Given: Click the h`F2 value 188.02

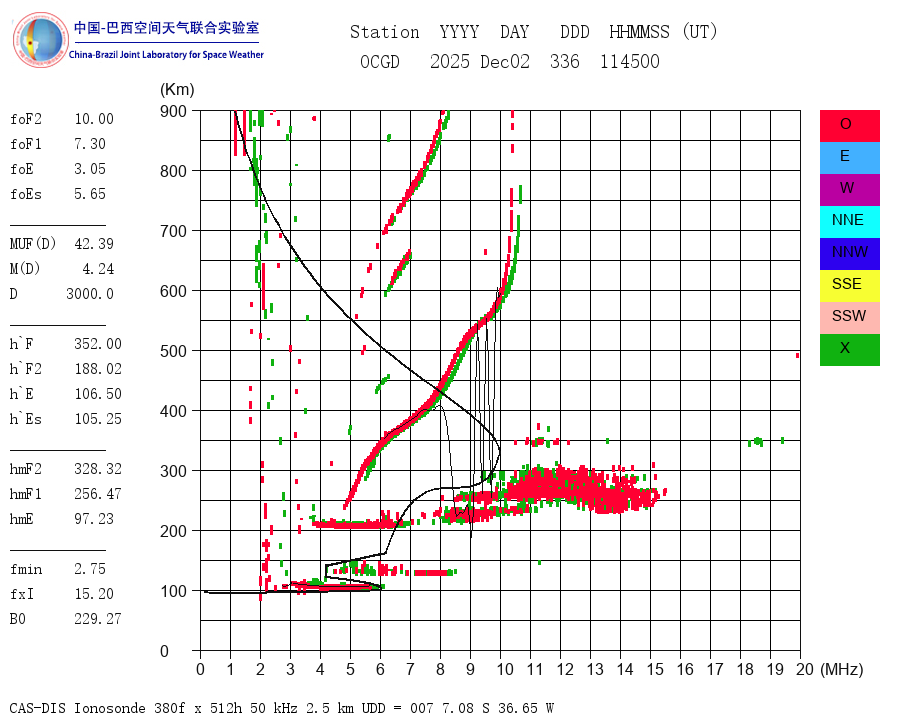Looking at the screenshot, I should point(98,369).
